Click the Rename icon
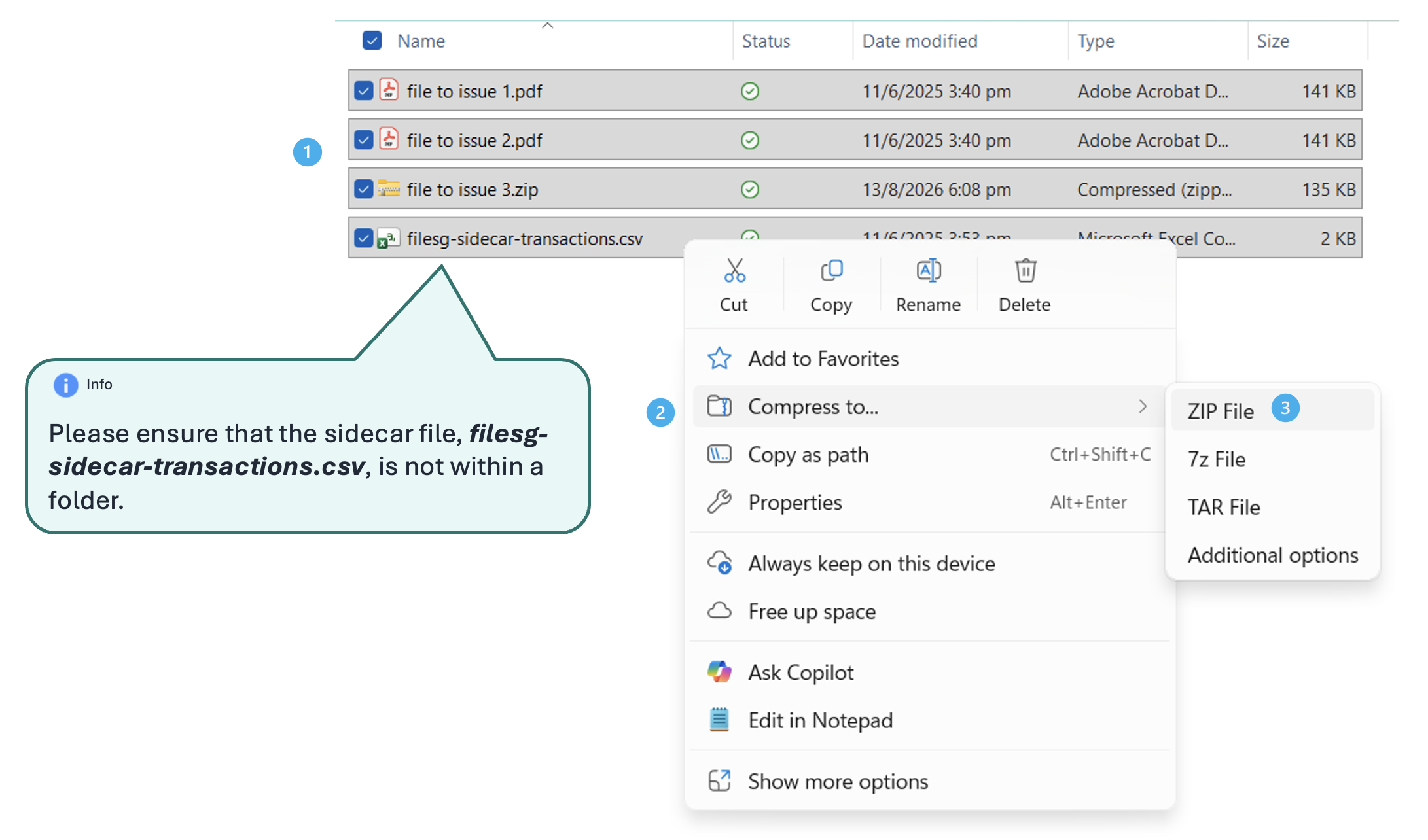 tap(929, 270)
